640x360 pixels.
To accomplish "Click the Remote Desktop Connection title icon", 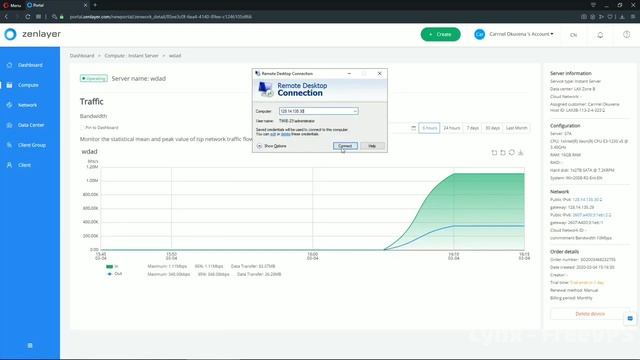I will pyautogui.click(x=258, y=73).
